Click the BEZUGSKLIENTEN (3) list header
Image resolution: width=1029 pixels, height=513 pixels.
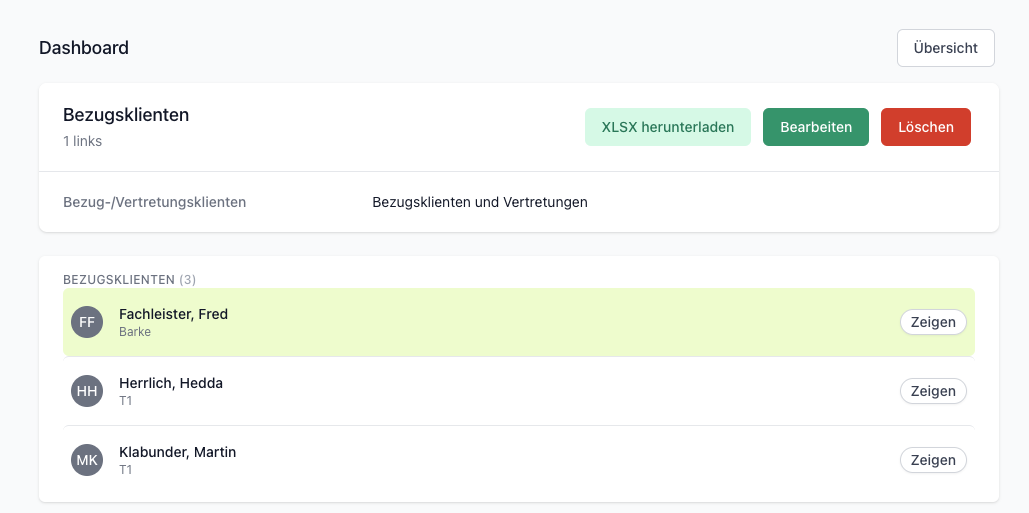point(129,280)
